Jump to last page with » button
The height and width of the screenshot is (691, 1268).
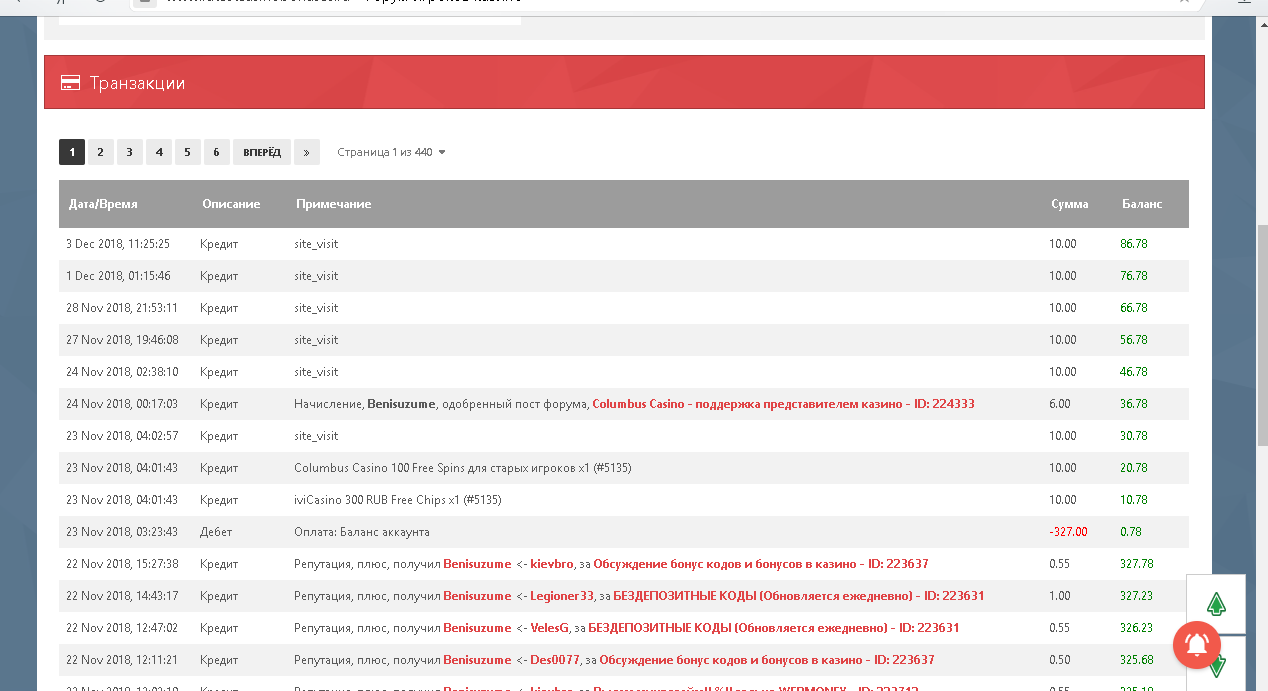pos(307,152)
